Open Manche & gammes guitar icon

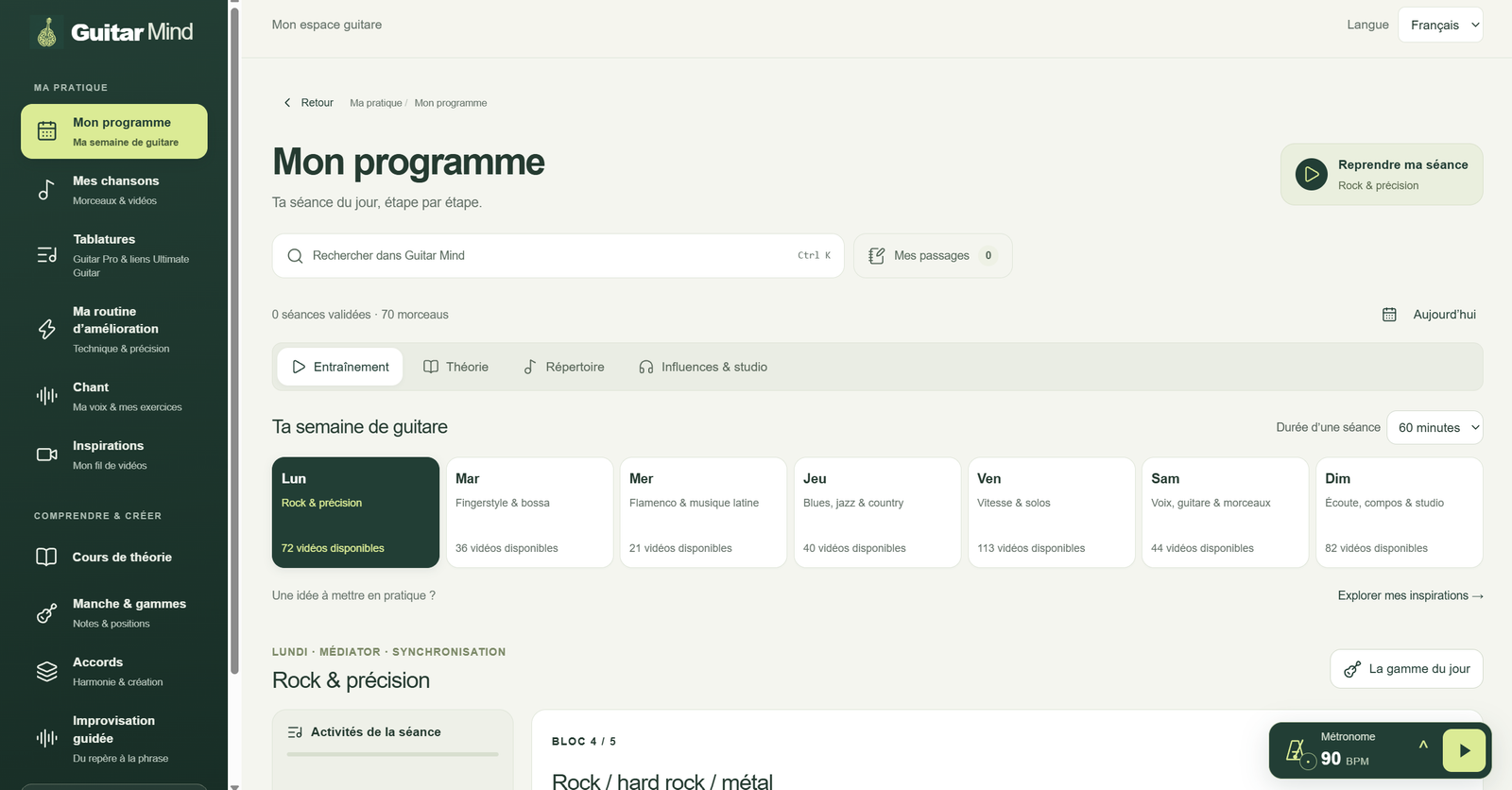click(46, 613)
